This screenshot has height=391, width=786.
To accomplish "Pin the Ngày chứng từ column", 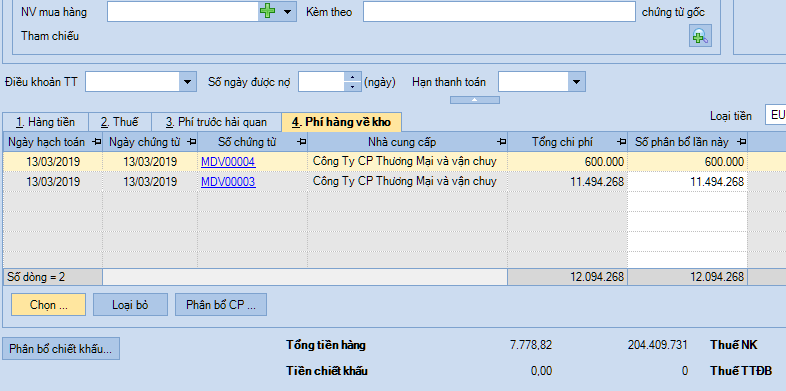I will pos(191,142).
